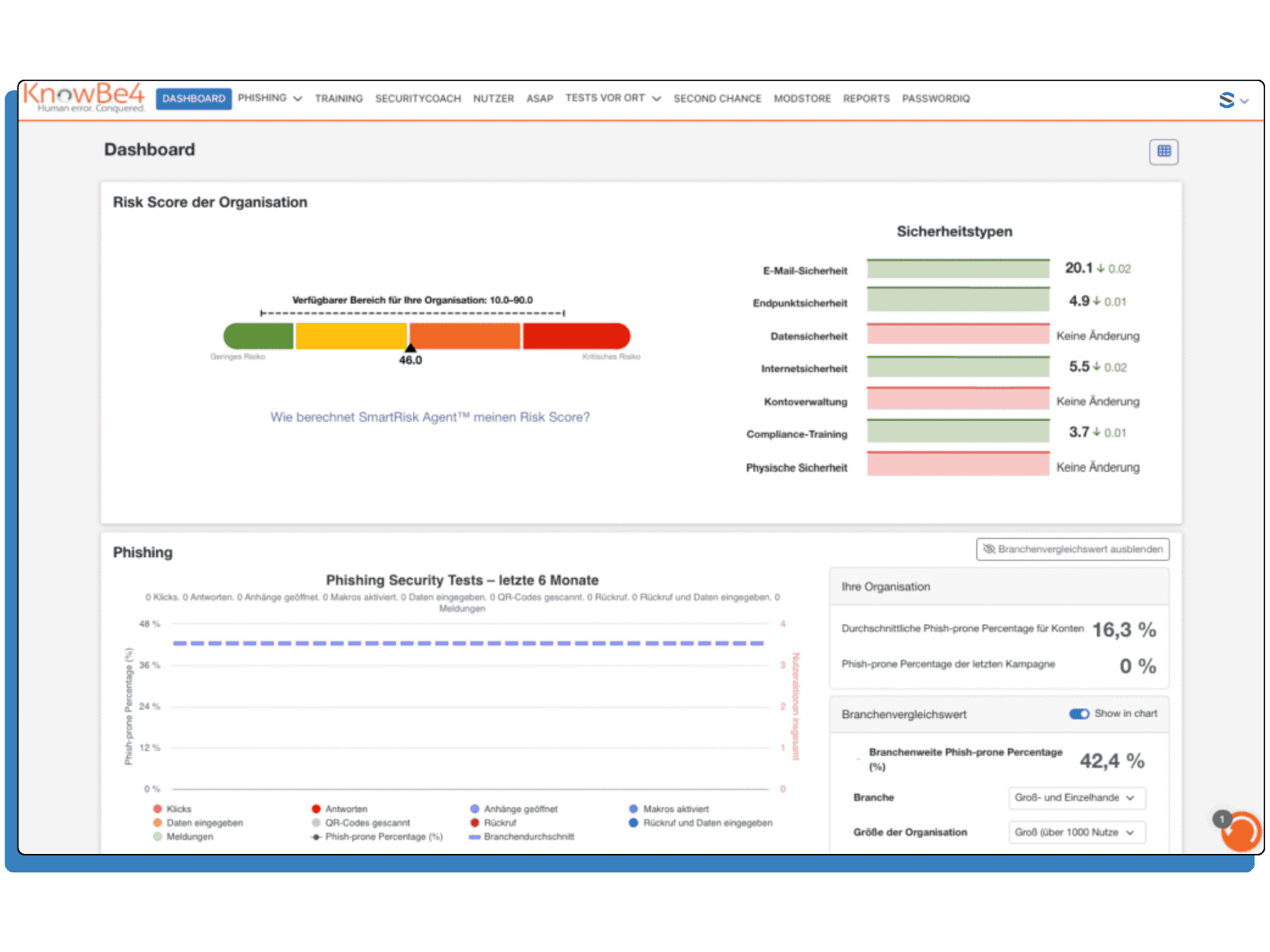Click the Internetsicherheit bar
The image size is (1270, 952).
pyautogui.click(x=958, y=366)
